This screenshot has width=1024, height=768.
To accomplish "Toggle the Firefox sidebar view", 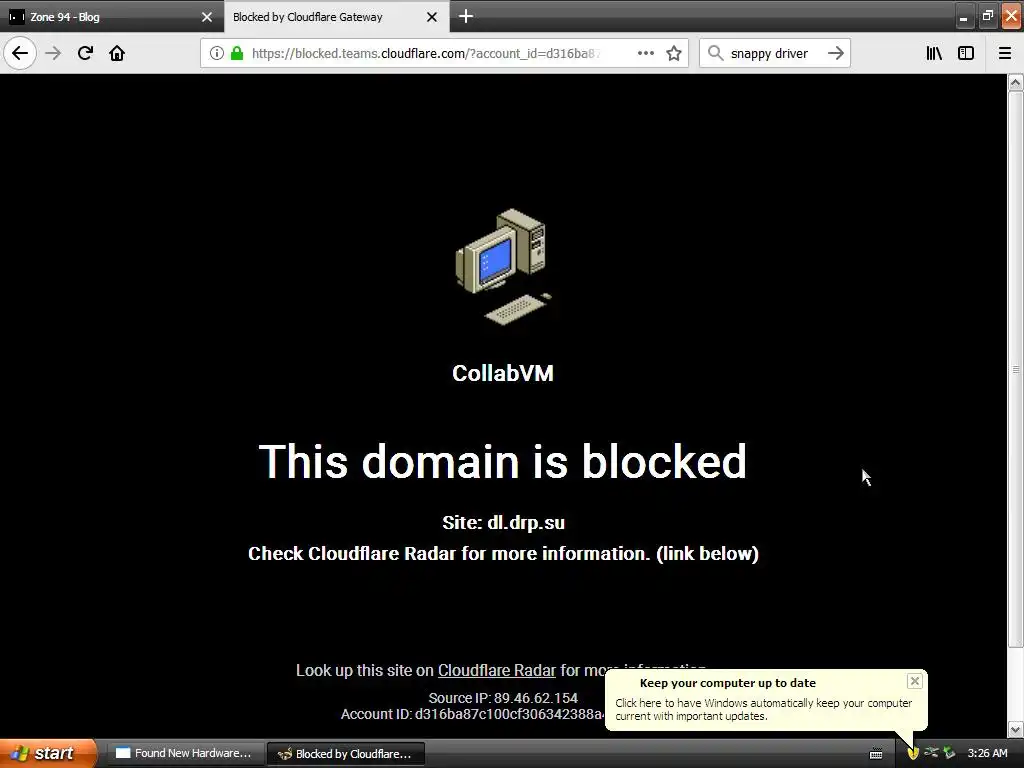I will tap(966, 53).
